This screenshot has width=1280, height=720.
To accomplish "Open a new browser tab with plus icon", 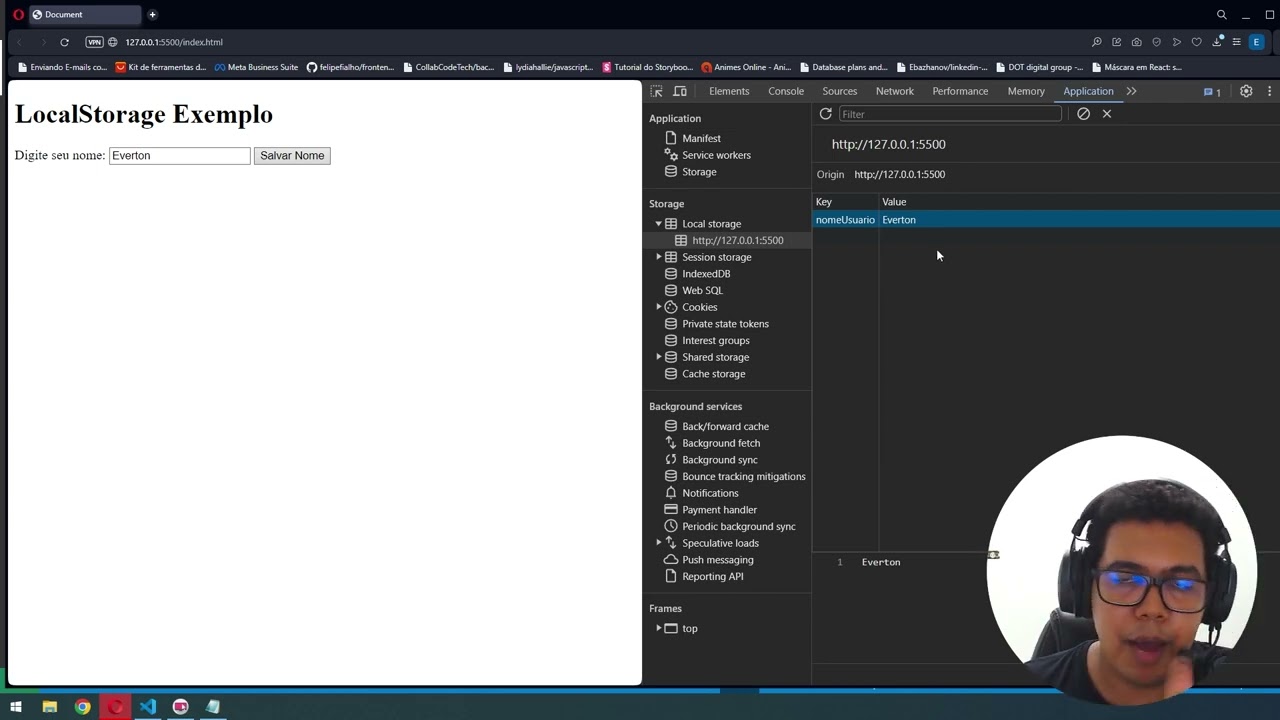I will pyautogui.click(x=152, y=14).
